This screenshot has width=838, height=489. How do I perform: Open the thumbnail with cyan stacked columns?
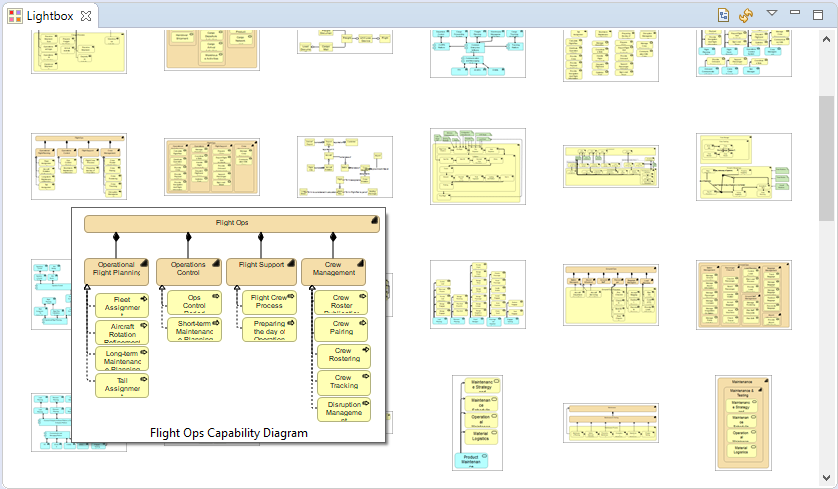click(x=478, y=294)
